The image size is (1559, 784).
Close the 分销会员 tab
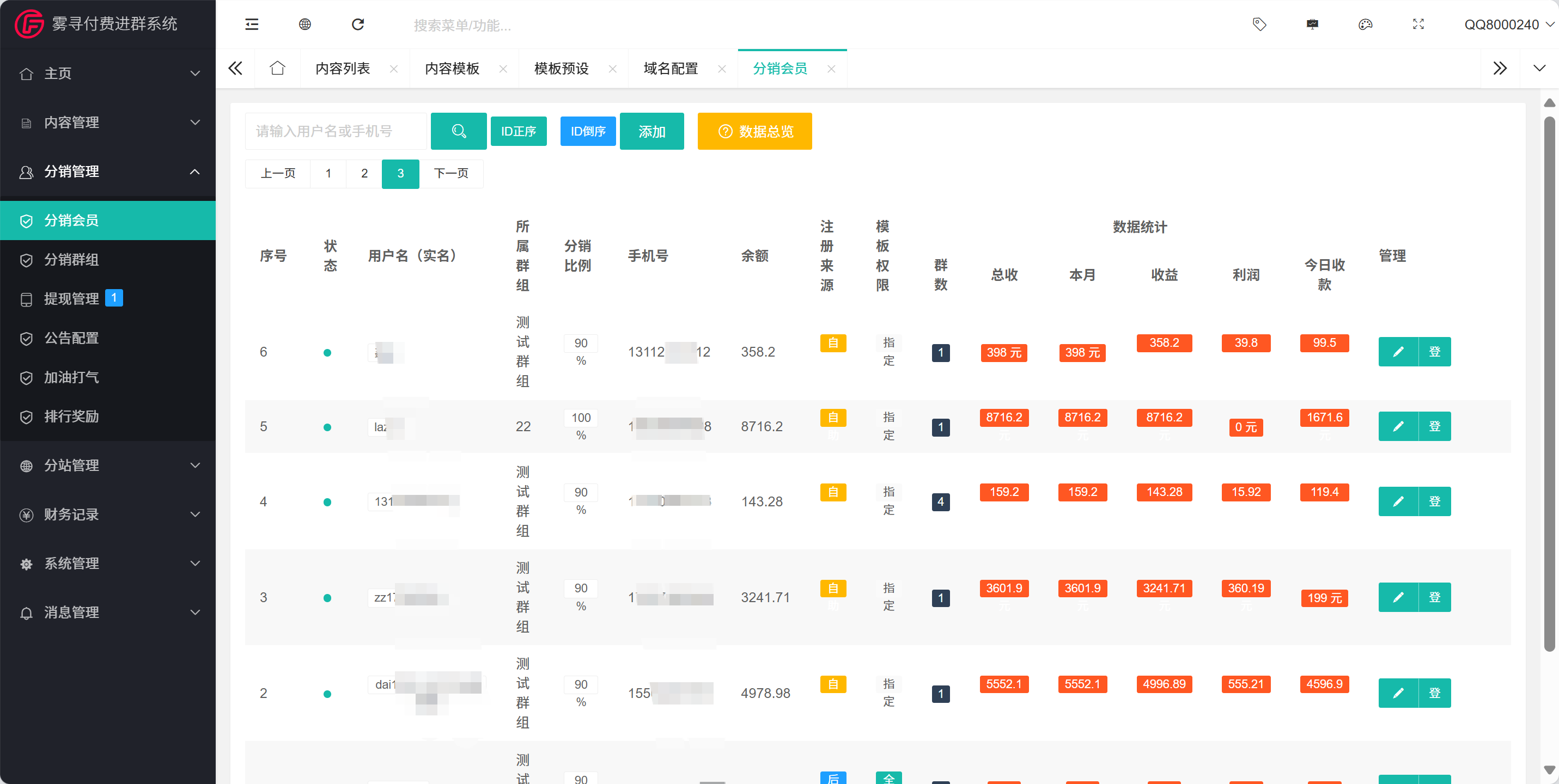click(x=831, y=69)
